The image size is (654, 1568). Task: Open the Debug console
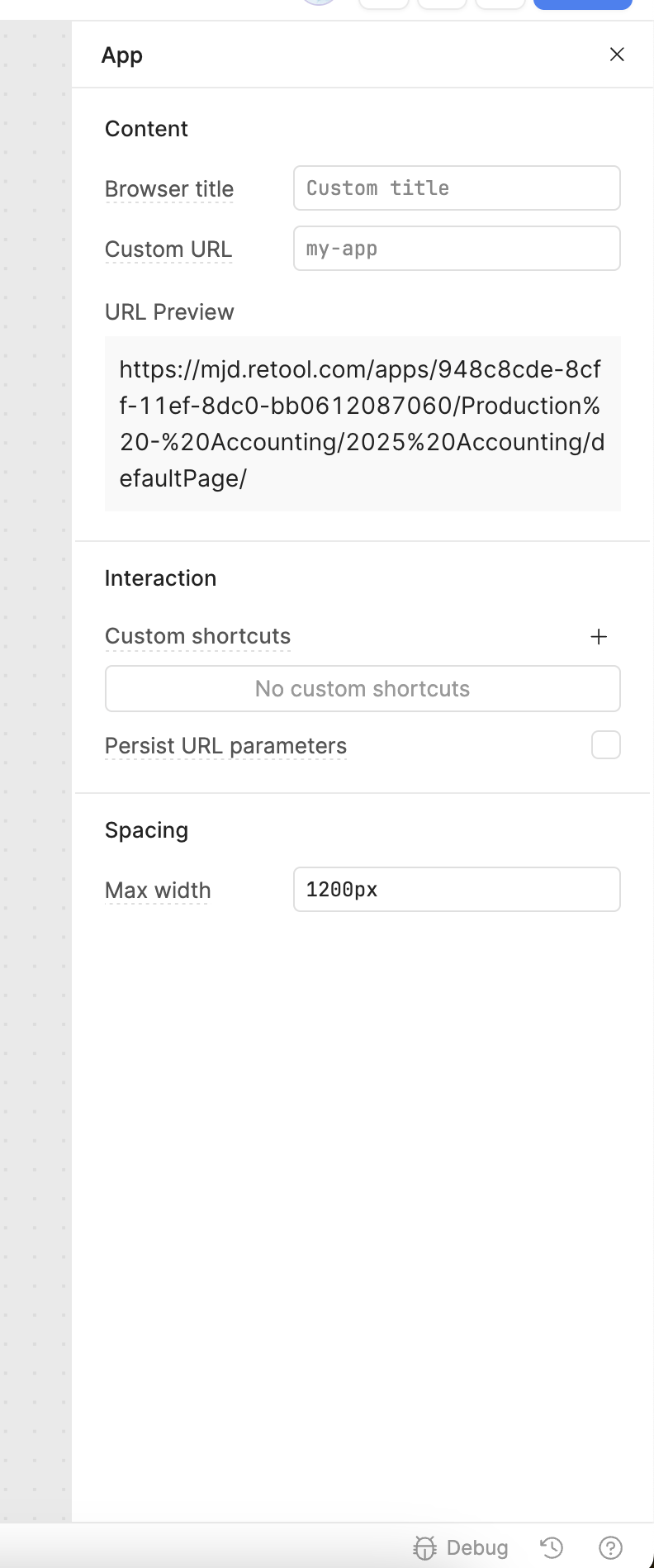tap(461, 1547)
